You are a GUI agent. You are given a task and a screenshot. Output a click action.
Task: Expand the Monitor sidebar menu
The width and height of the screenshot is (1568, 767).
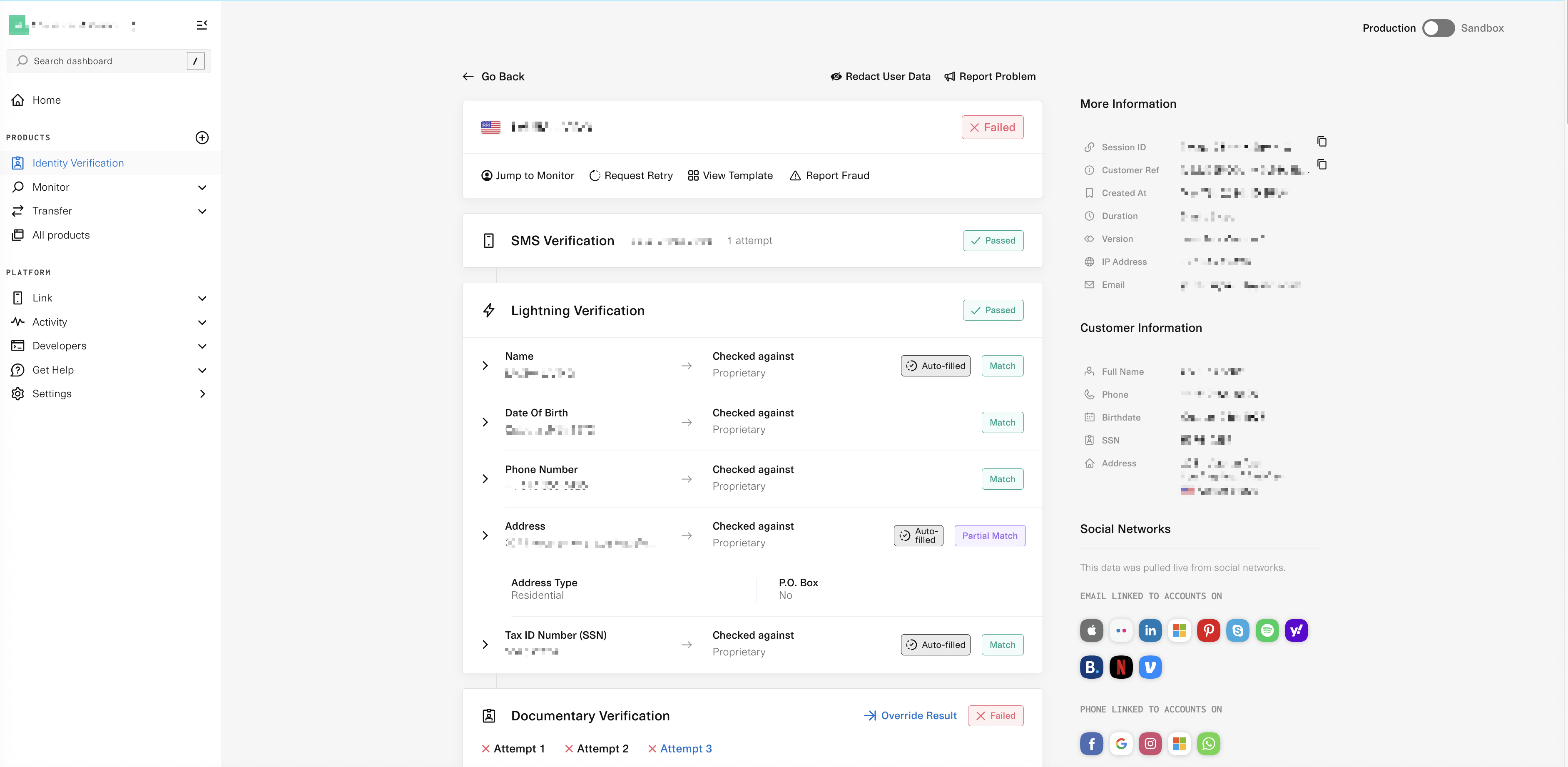tap(202, 187)
